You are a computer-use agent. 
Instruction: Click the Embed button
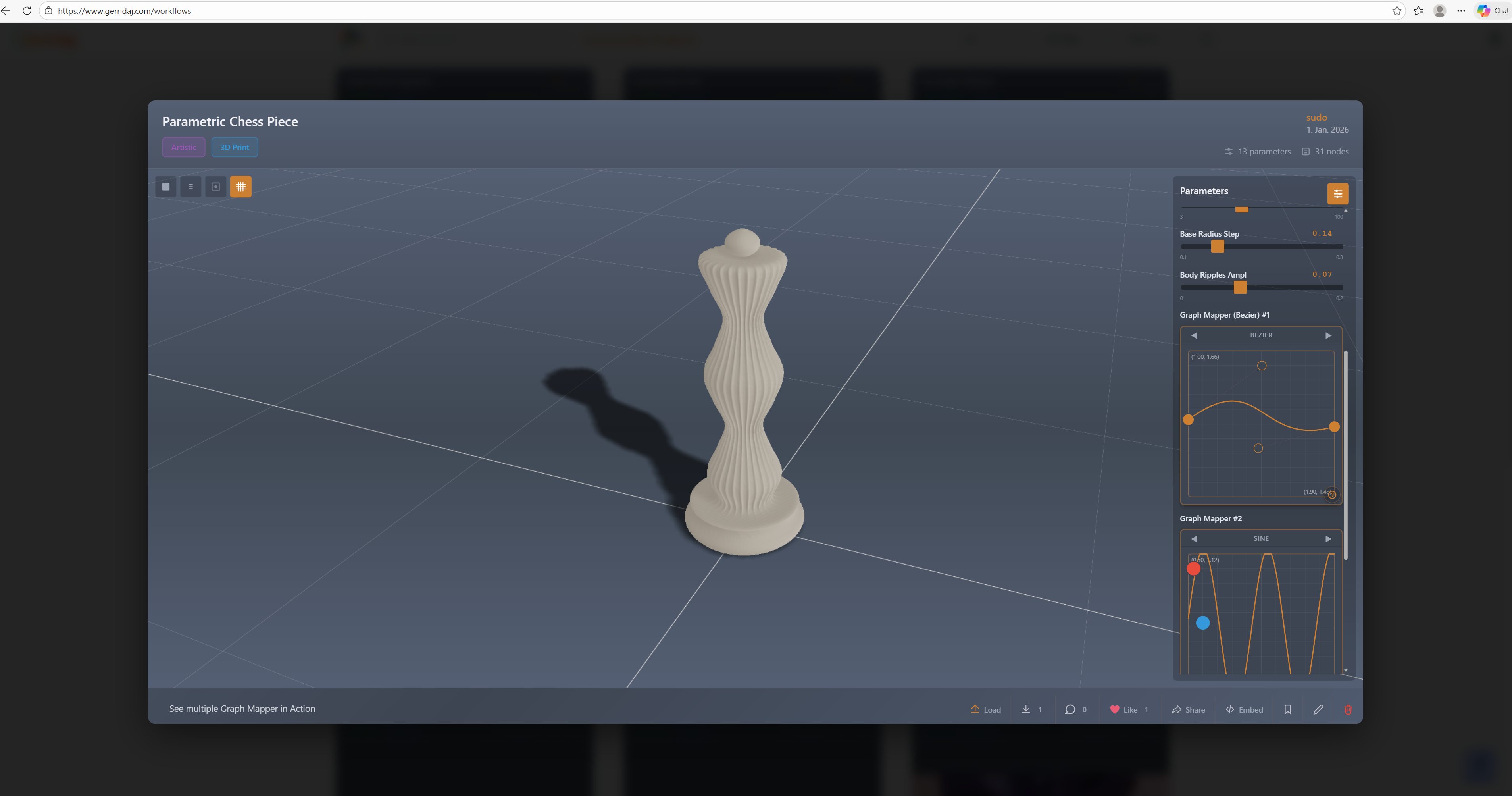[x=1244, y=709]
